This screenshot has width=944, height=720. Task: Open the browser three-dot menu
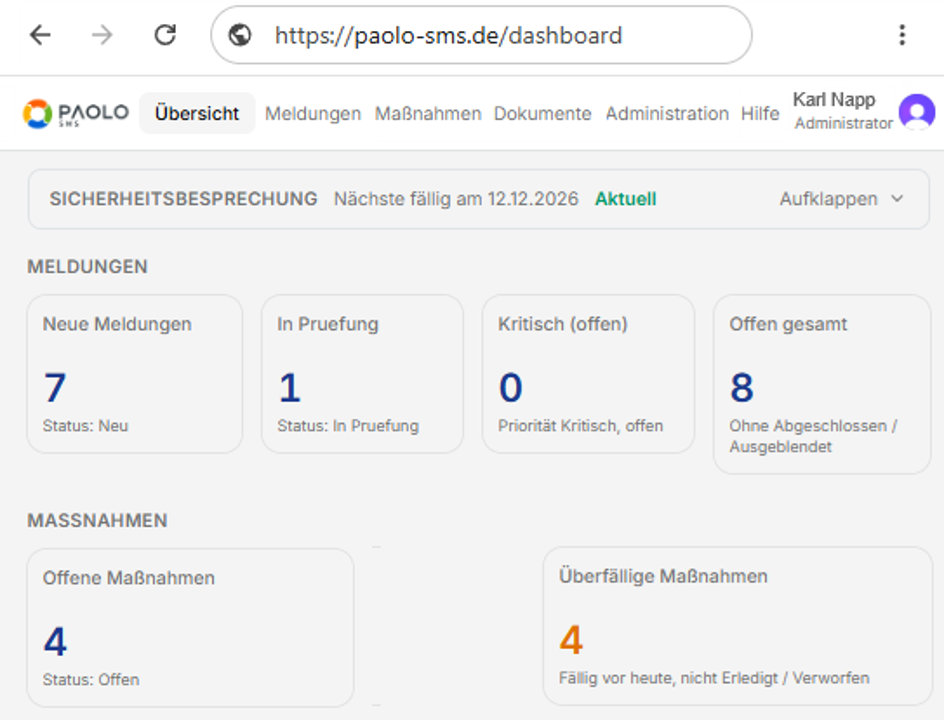click(902, 35)
